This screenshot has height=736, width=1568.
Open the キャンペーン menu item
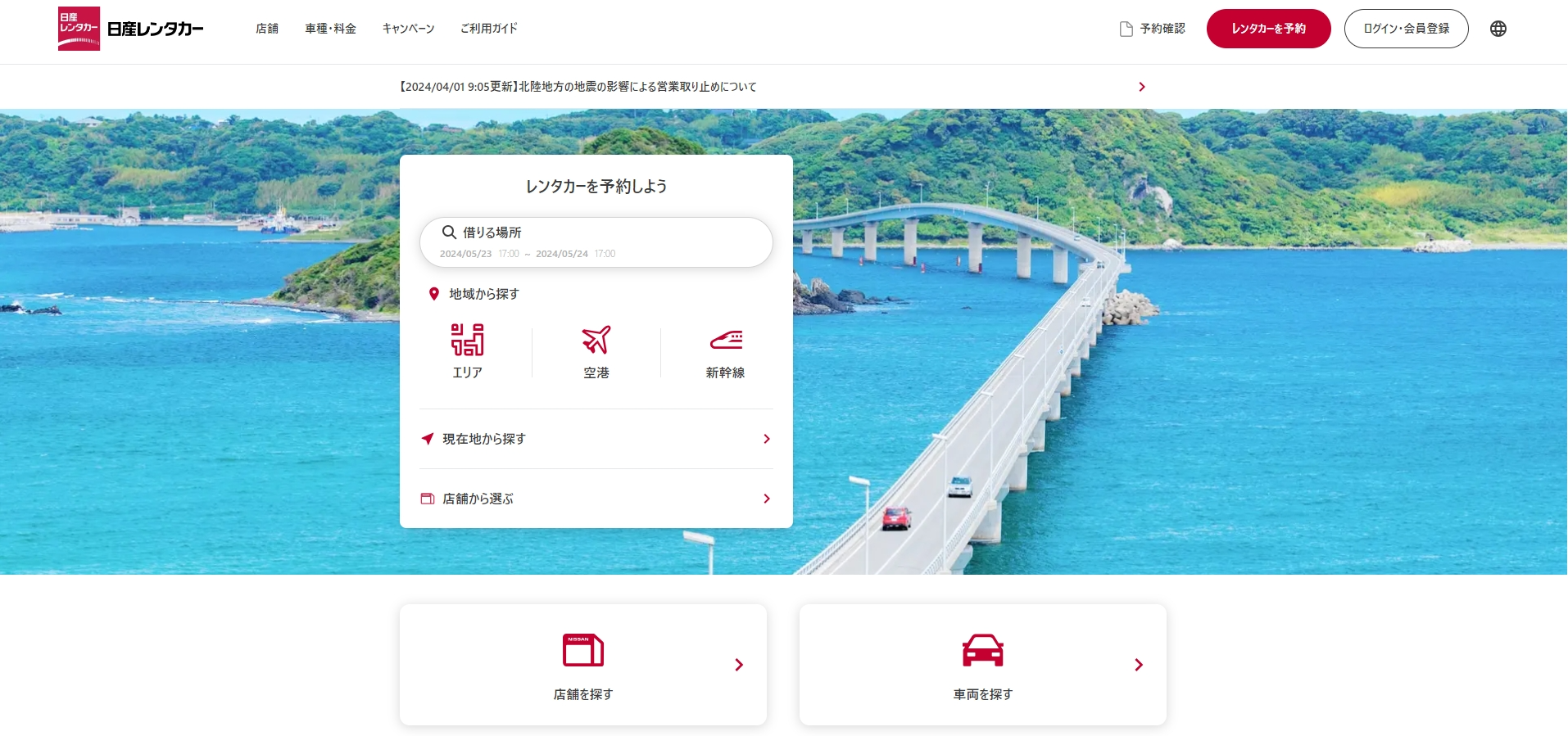pos(408,29)
